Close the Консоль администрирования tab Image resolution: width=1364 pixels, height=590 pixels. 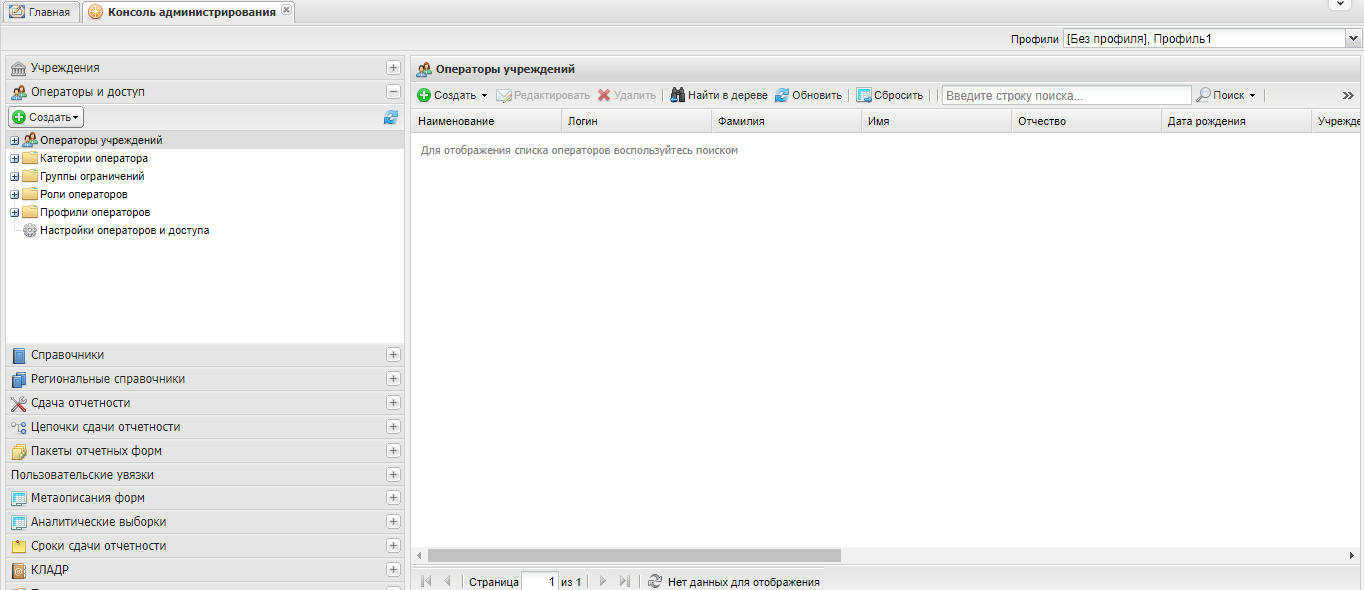pyautogui.click(x=287, y=10)
